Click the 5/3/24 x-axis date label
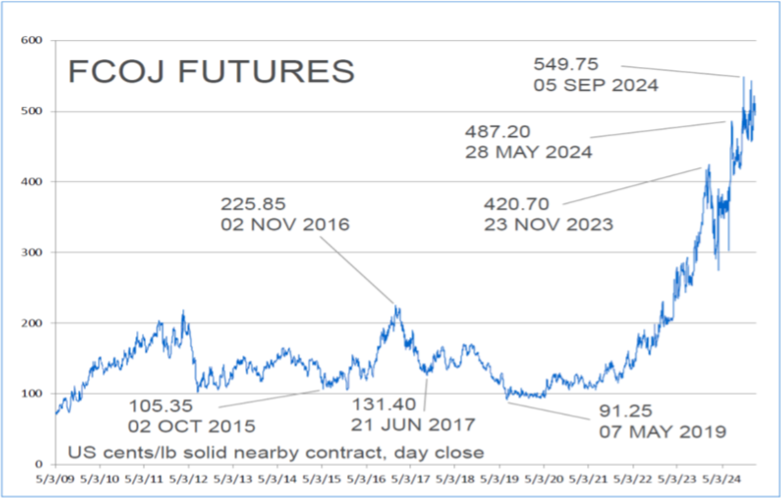Viewport: 781px width, 499px height. [722, 480]
